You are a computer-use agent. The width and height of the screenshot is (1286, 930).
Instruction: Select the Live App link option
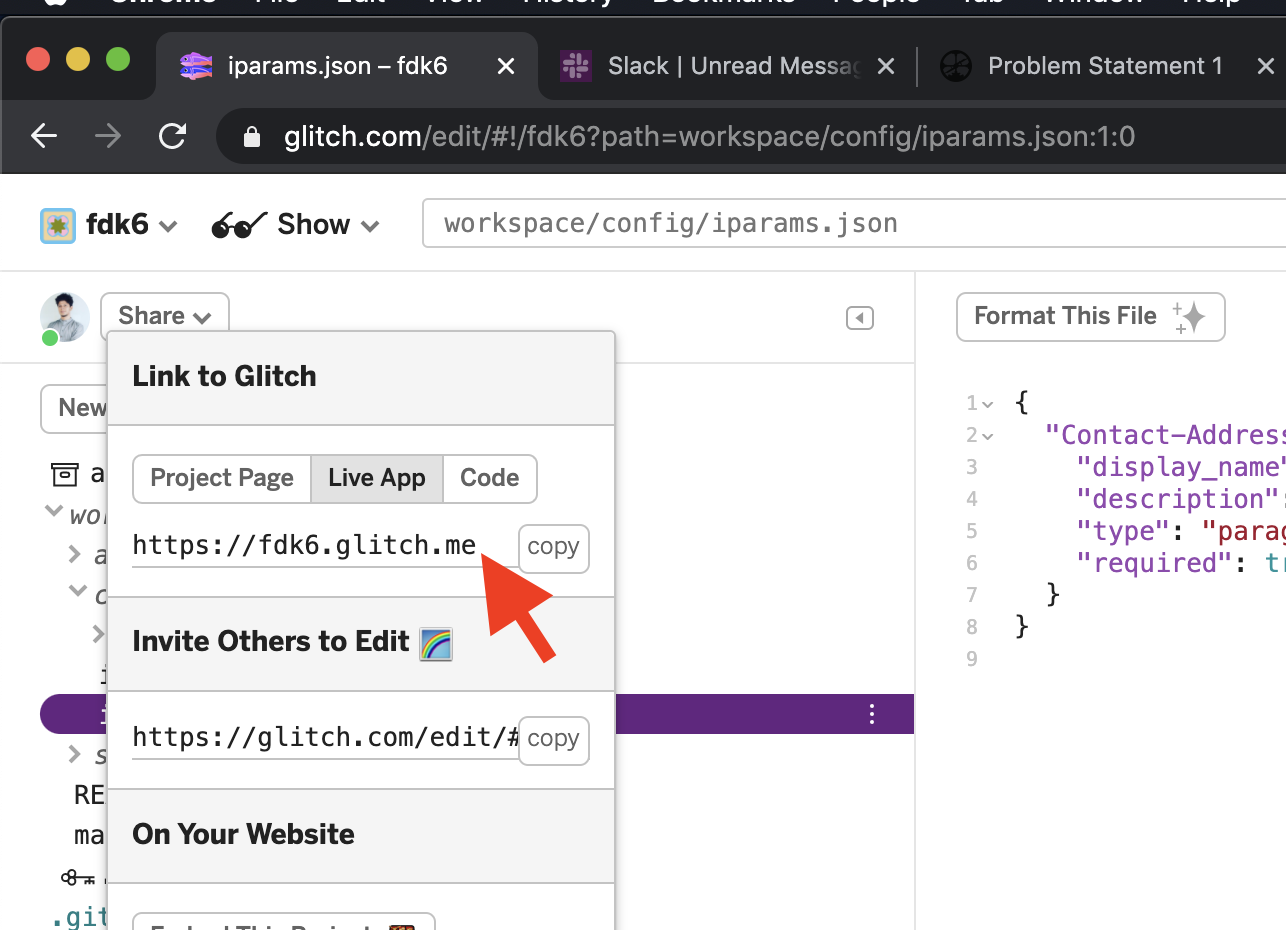pos(377,478)
